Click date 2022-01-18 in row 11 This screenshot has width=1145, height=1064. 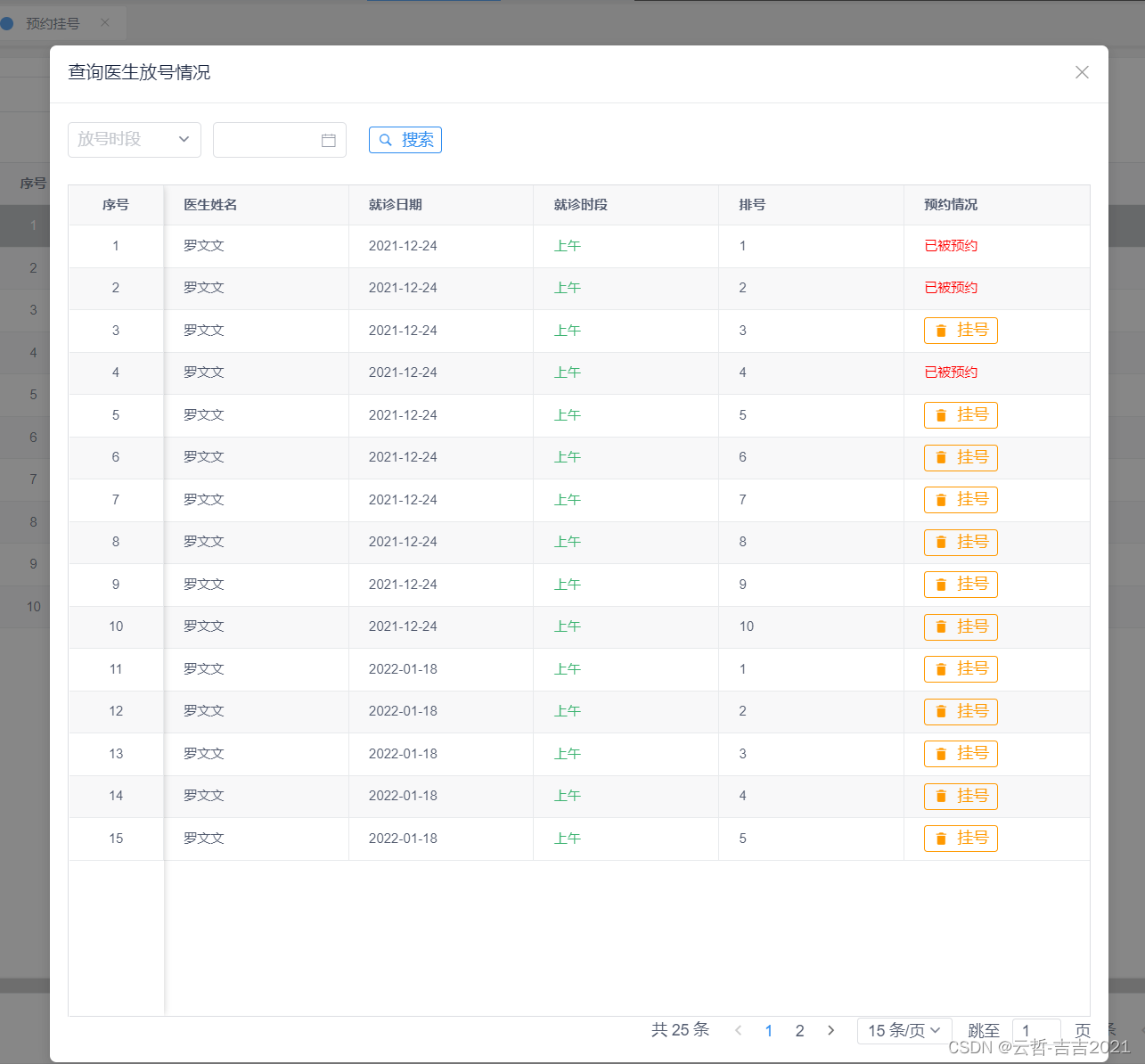tap(403, 669)
